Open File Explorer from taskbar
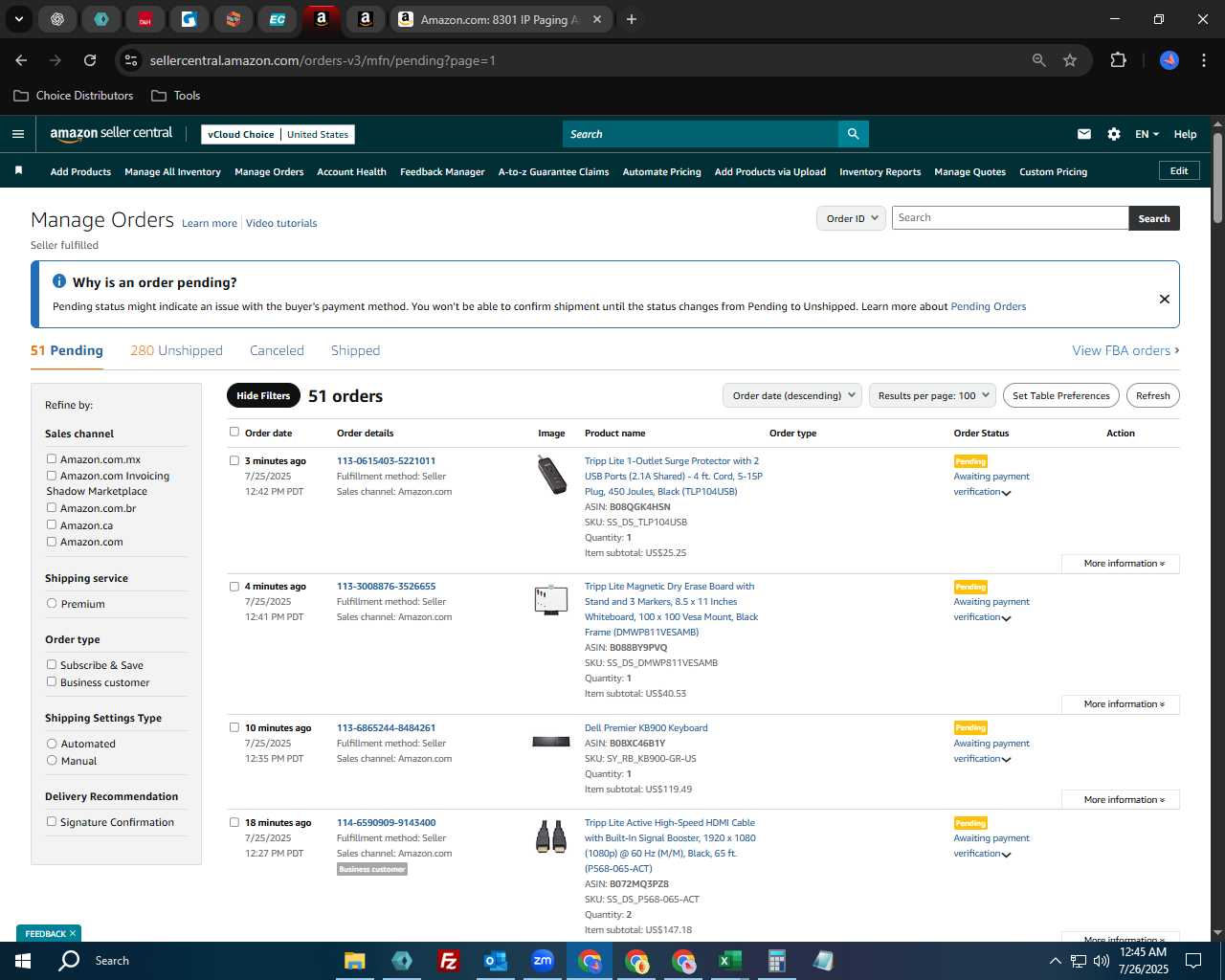This screenshot has width=1225, height=980. click(x=355, y=961)
